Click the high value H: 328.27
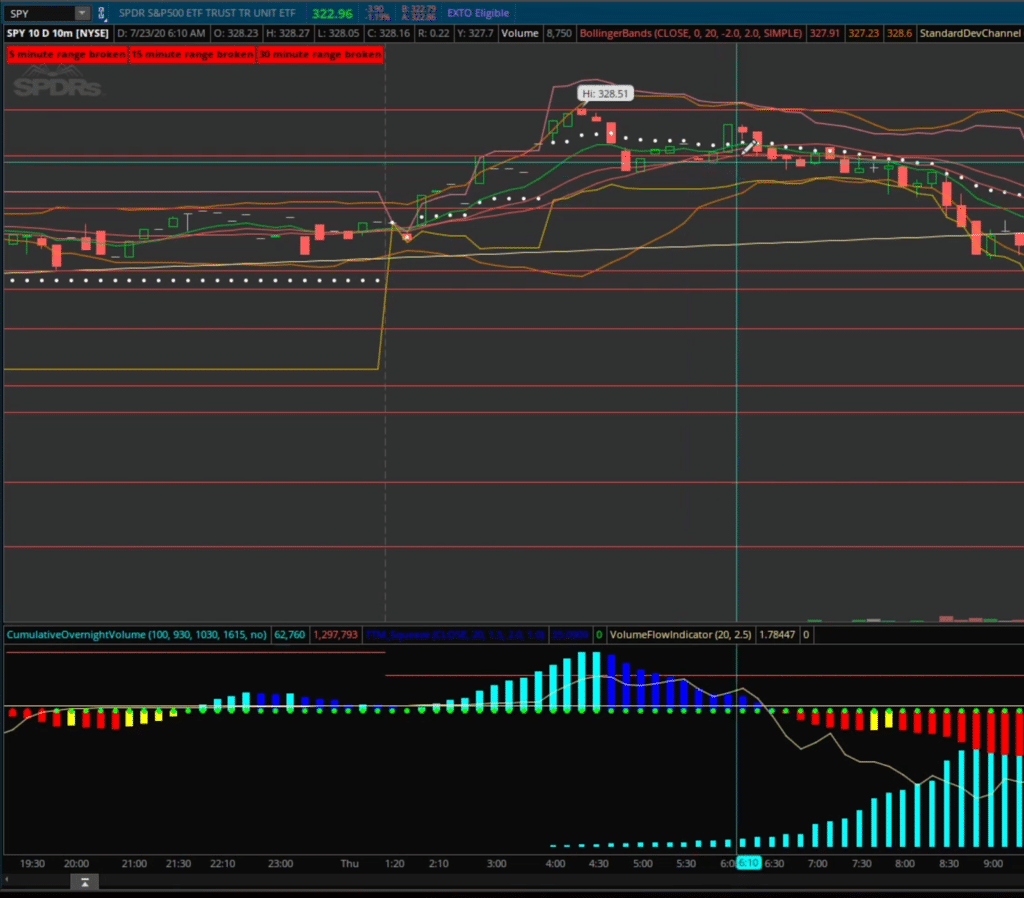The image size is (1024, 898). click(x=287, y=33)
